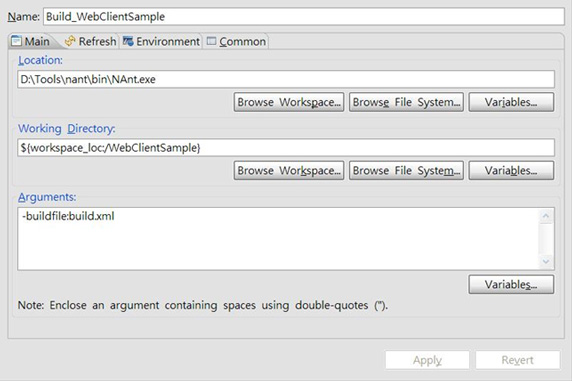Click the Arguments: label
The width and height of the screenshot is (572, 381).
47,197
